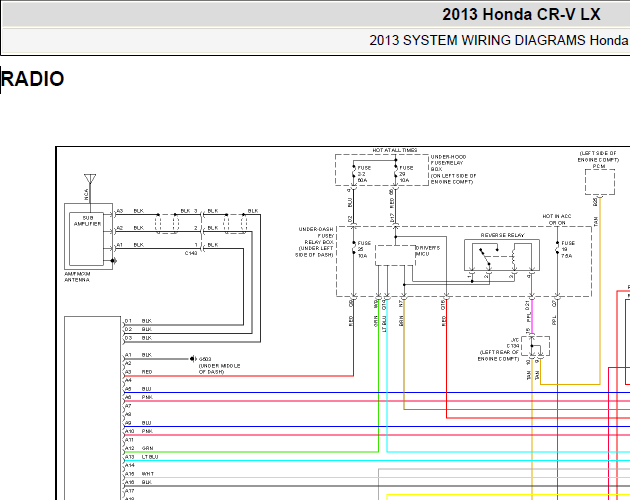This screenshot has width=630, height=500.
Task: Click the 'PCM' component label
Action: (599, 166)
